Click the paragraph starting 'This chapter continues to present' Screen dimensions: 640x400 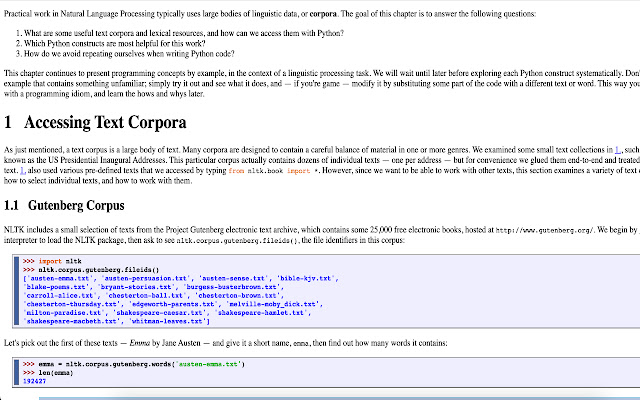click(x=322, y=84)
